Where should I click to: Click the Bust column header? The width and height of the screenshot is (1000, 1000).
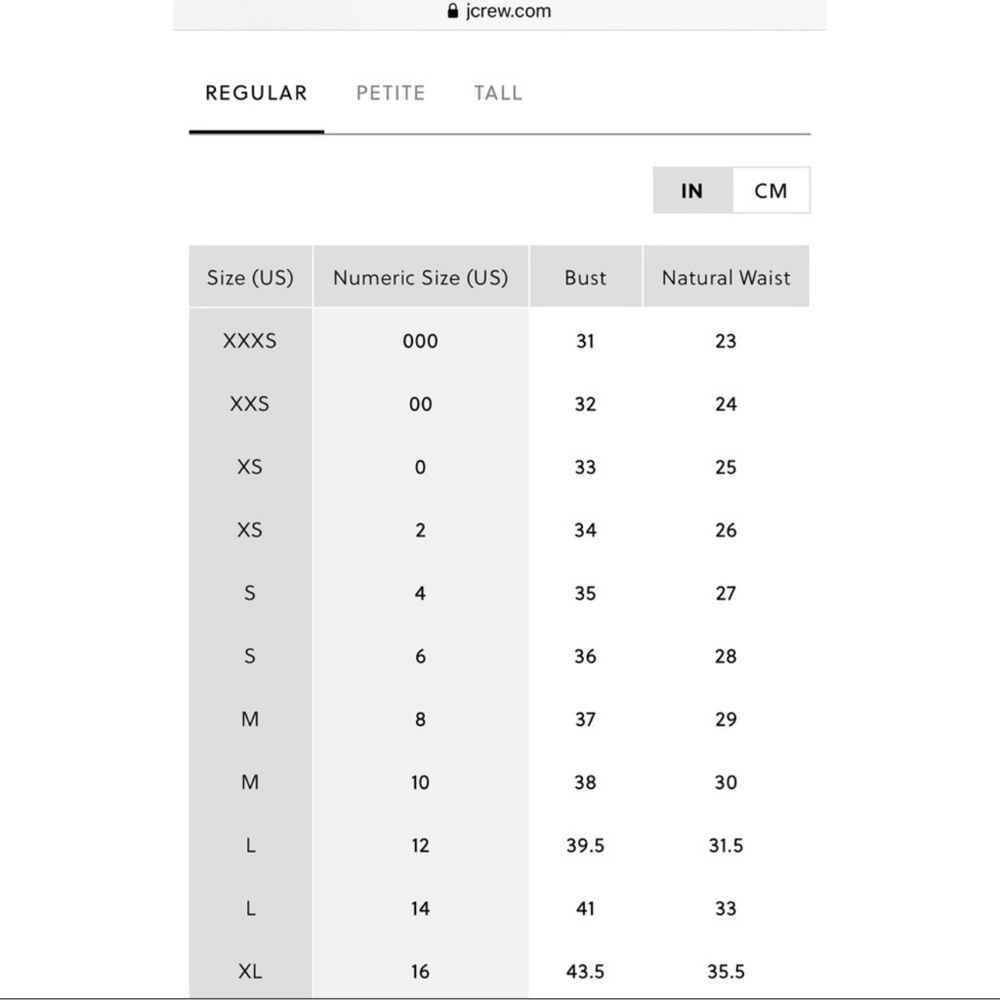585,277
